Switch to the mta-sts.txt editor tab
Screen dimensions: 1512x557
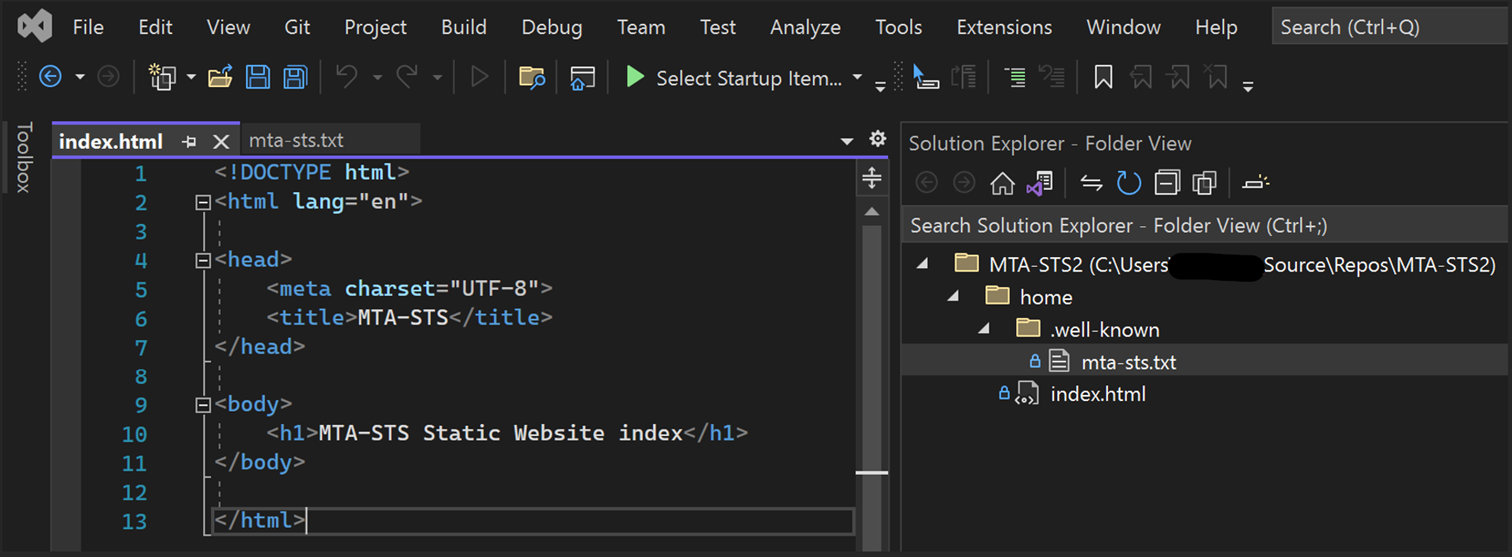tap(296, 141)
